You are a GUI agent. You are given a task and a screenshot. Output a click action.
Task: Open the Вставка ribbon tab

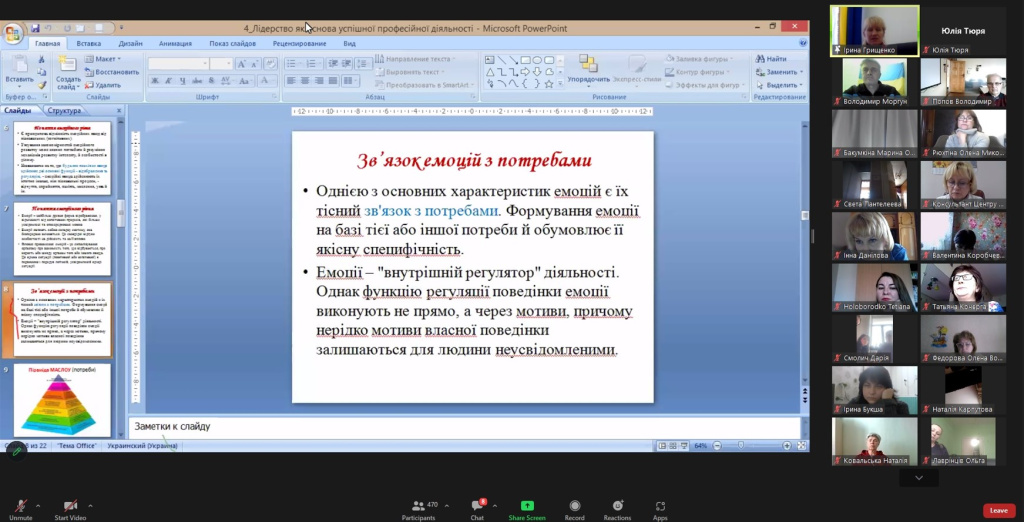(x=89, y=44)
